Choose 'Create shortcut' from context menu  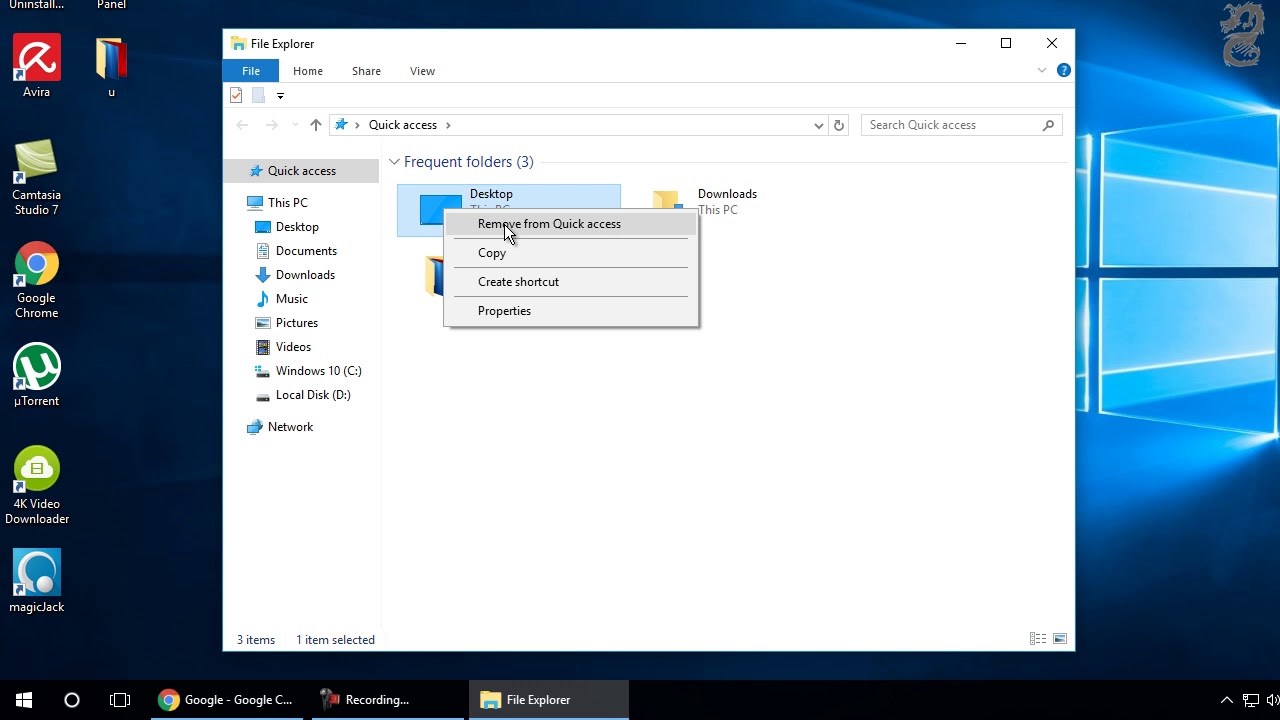point(571,282)
